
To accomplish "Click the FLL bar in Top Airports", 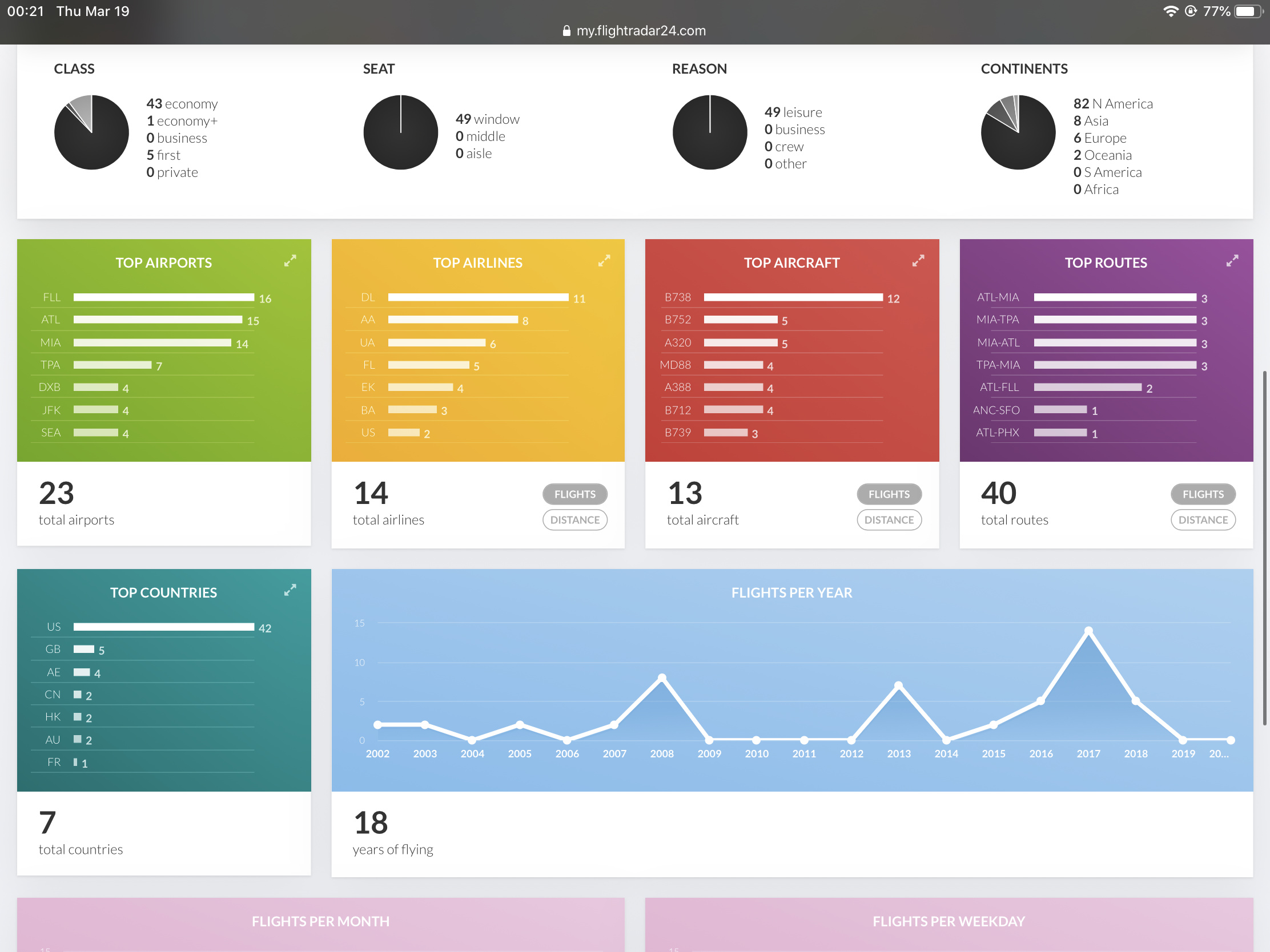I will click(164, 297).
